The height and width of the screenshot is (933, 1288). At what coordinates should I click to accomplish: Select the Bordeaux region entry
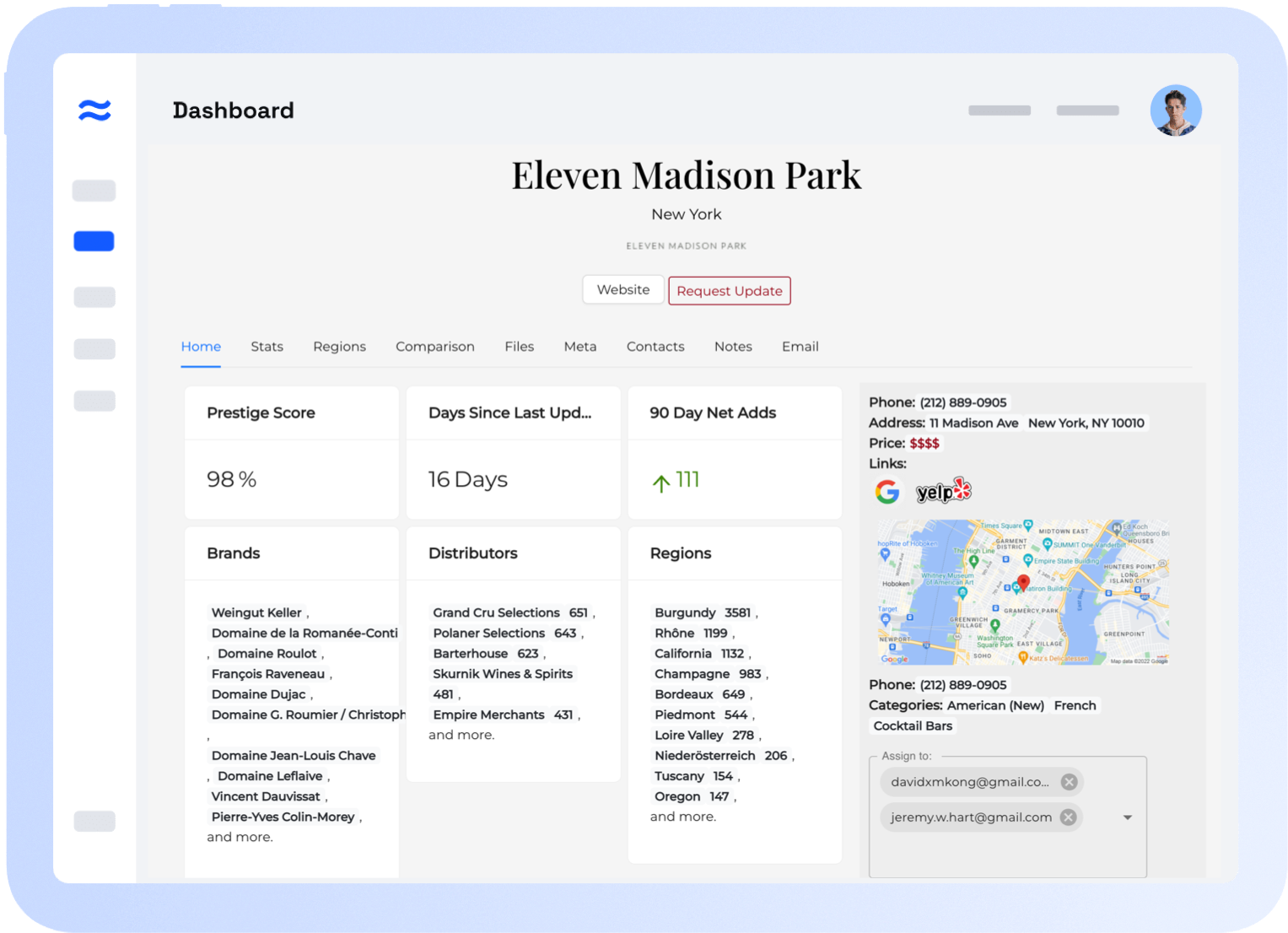click(x=700, y=694)
